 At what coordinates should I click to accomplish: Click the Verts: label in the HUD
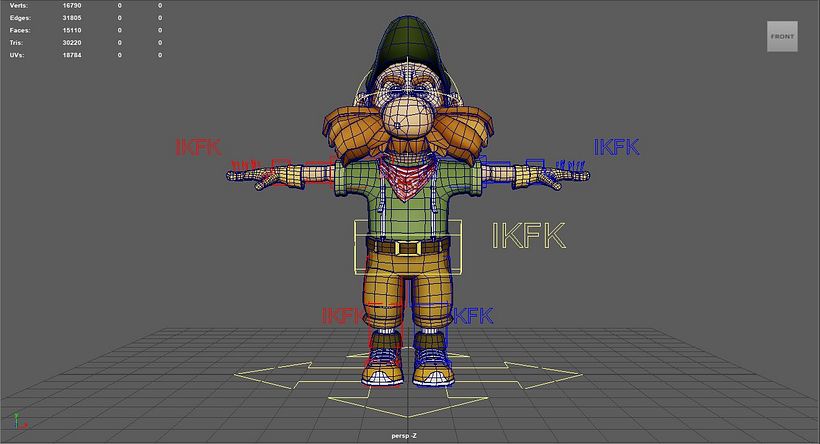point(19,5)
